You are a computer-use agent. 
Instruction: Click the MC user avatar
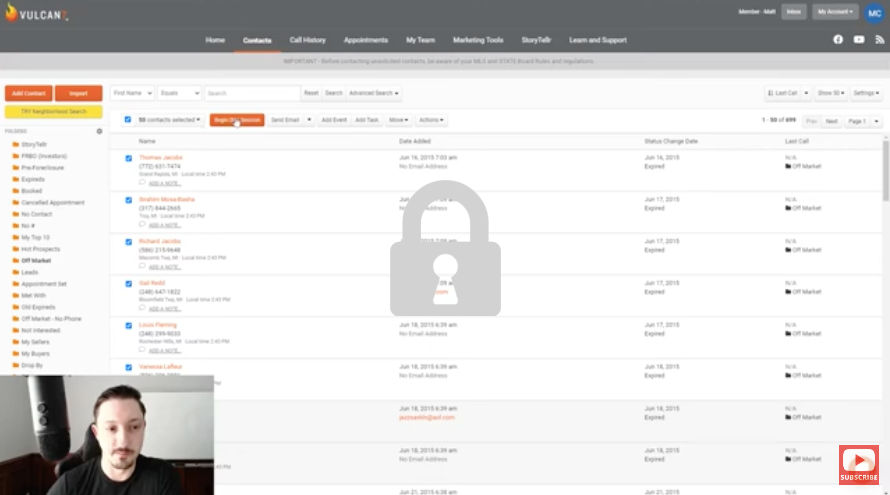(874, 12)
